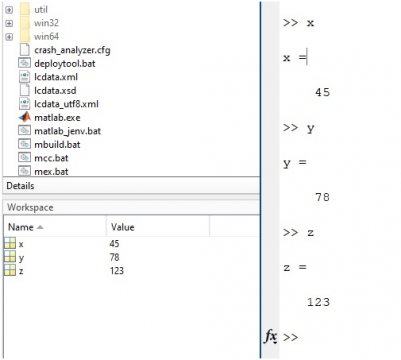Screen dimensions: 401x360
Task: Click the matlab.exe application icon
Action: click(24, 117)
